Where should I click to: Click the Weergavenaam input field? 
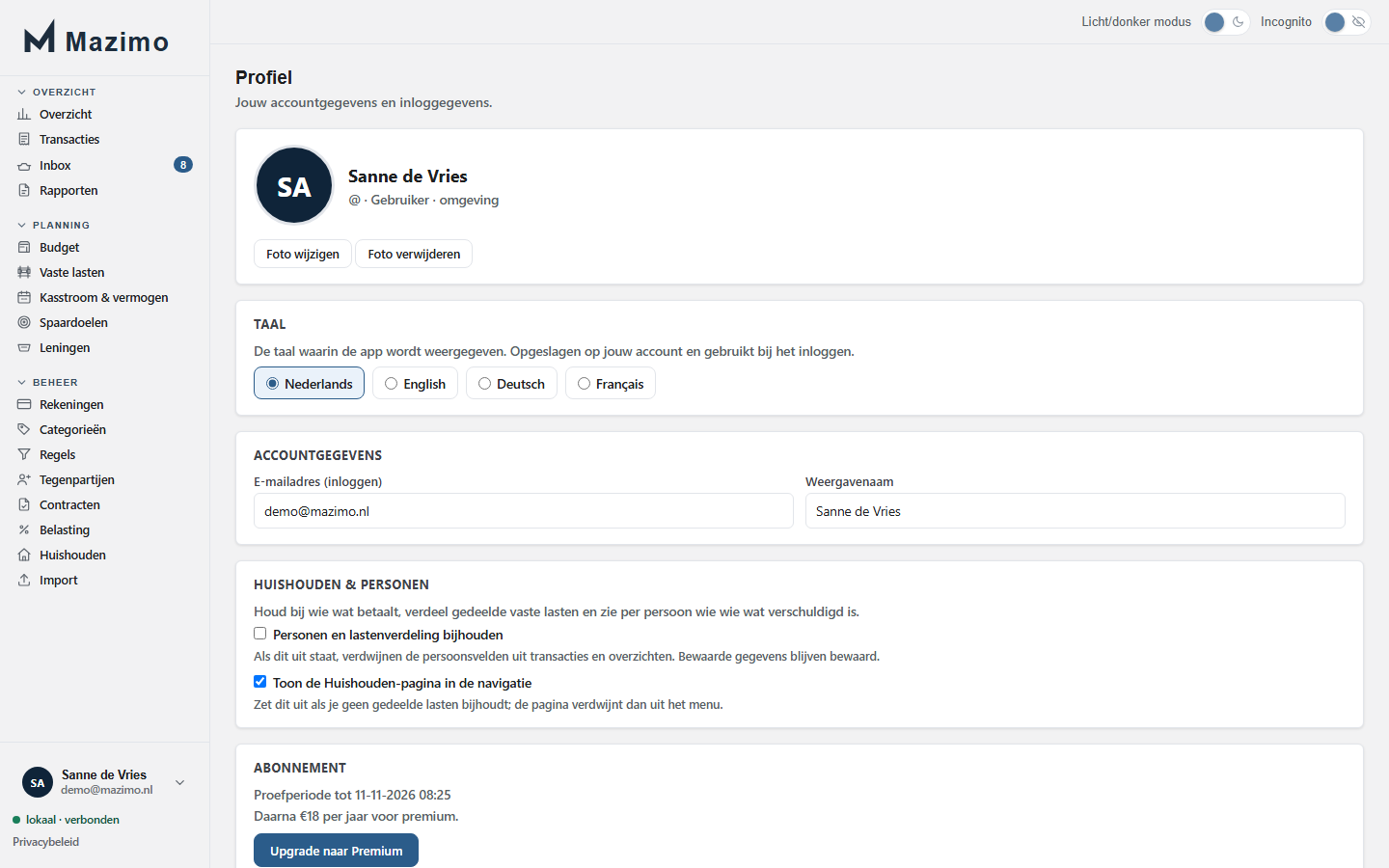point(1075,511)
